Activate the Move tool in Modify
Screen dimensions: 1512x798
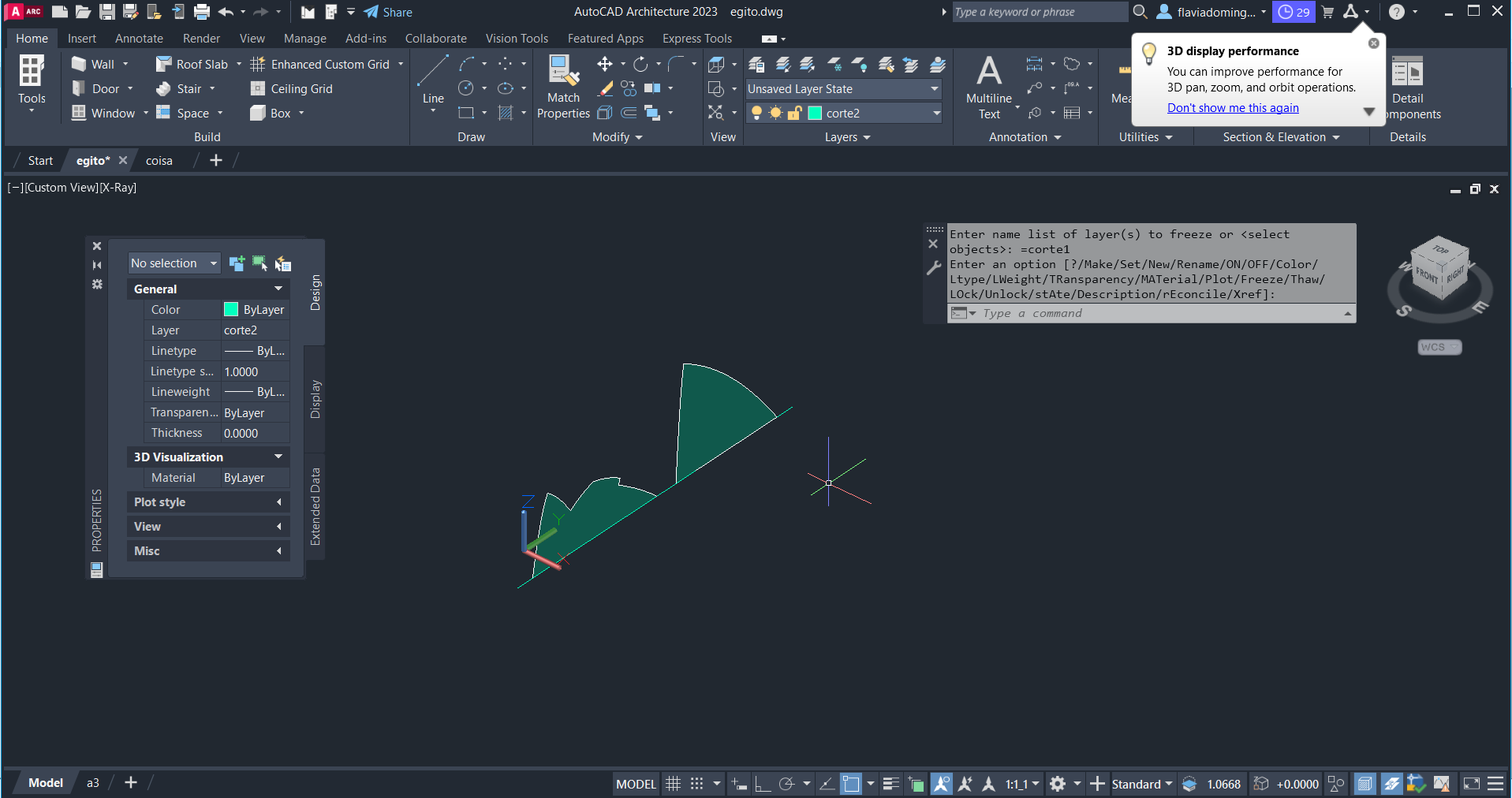coord(604,64)
